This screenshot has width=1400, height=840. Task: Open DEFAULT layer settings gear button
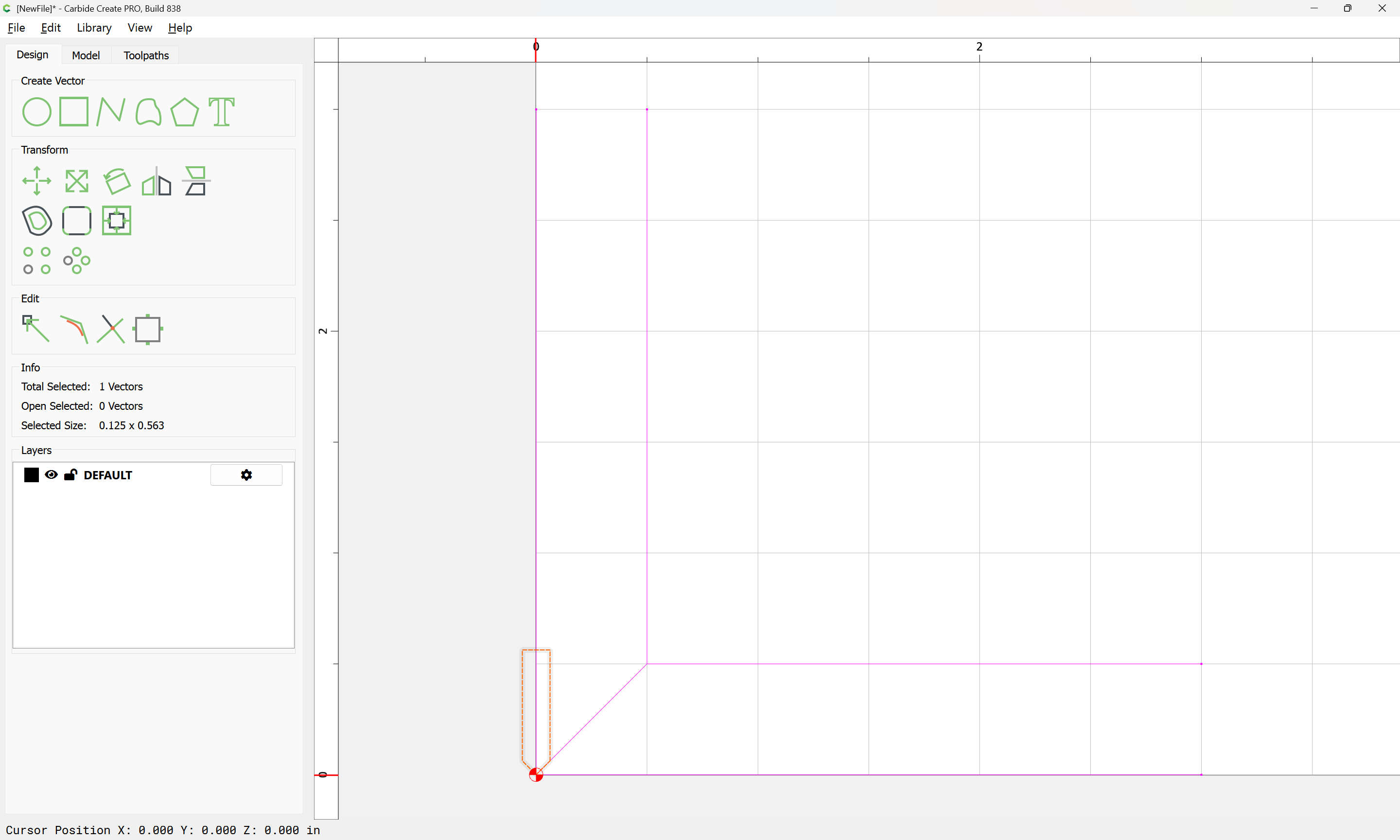246,475
